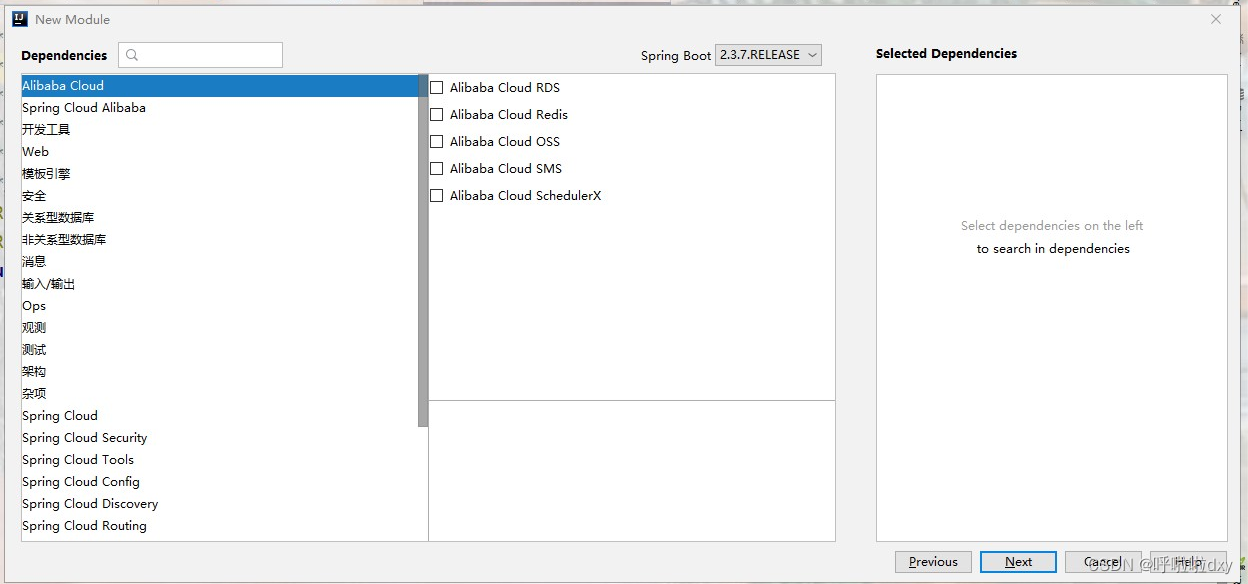Open the Web dependency category
The image size is (1248, 584).
click(x=220, y=152)
